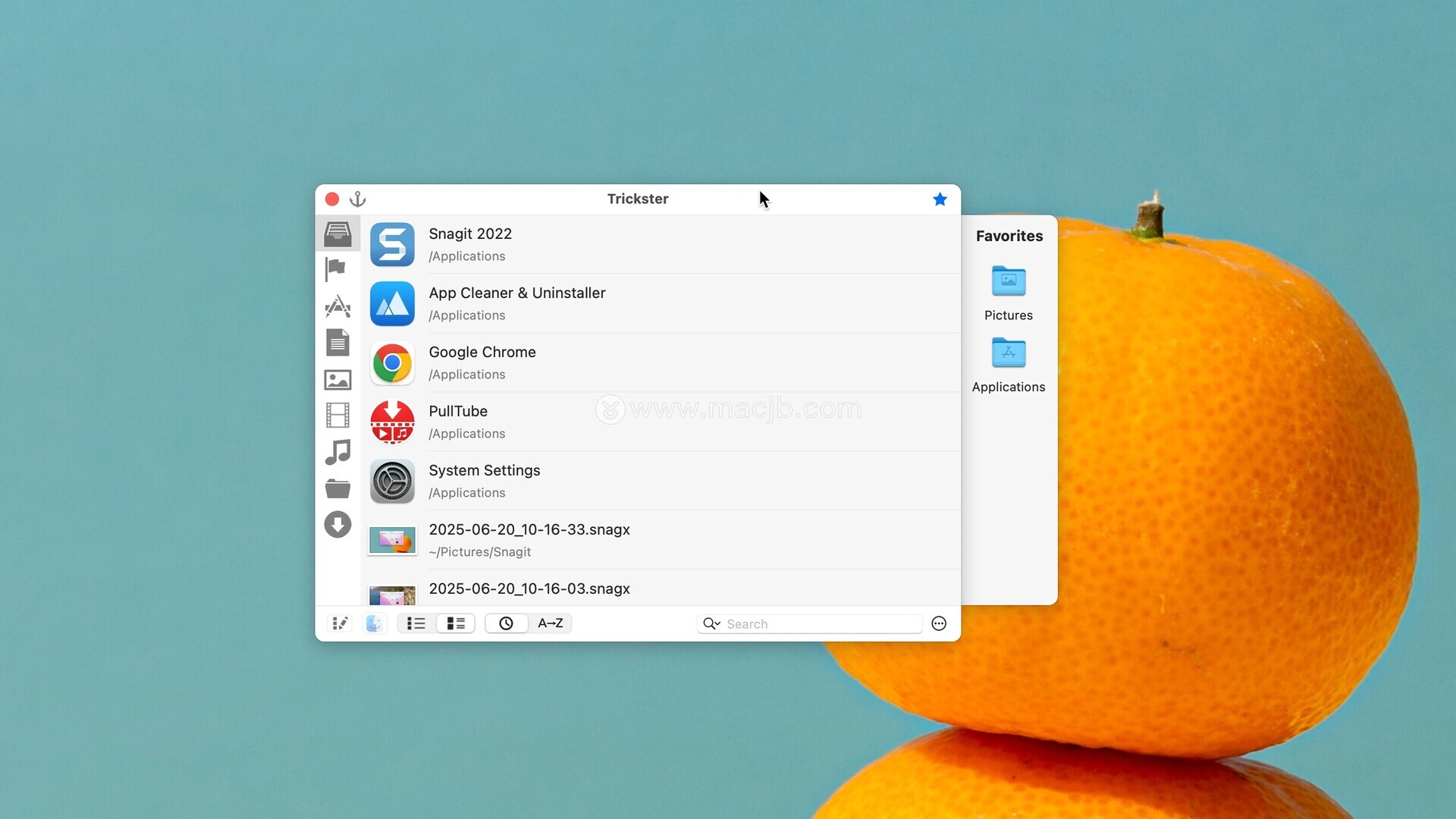Click the Favorites panel heading
This screenshot has height=819, width=1456.
(1009, 236)
